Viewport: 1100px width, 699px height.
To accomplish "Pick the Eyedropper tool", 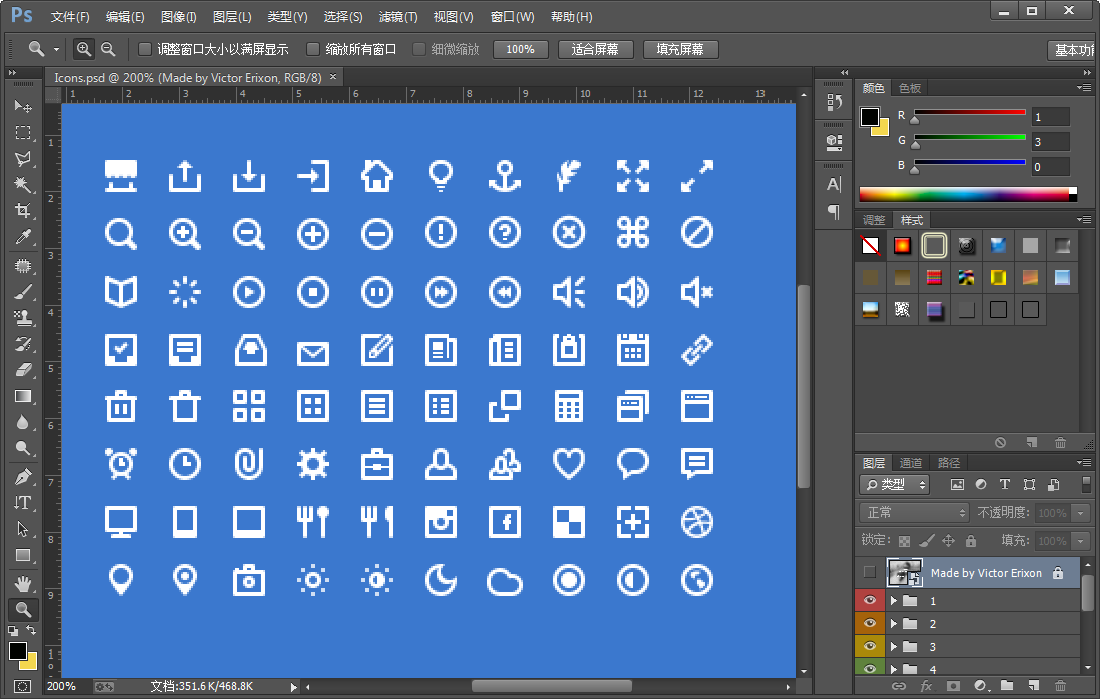I will coord(22,237).
